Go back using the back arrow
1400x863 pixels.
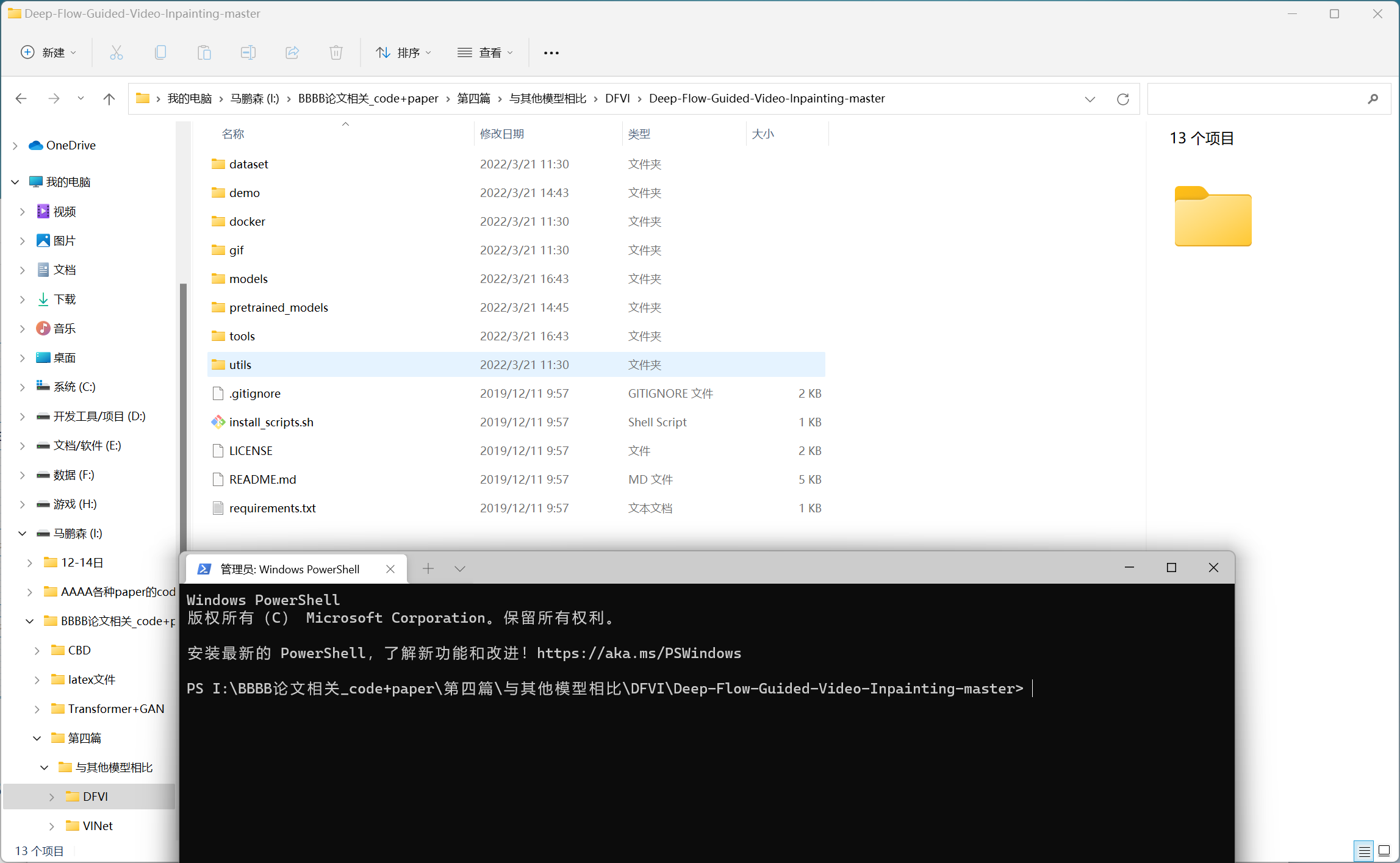tap(21, 98)
